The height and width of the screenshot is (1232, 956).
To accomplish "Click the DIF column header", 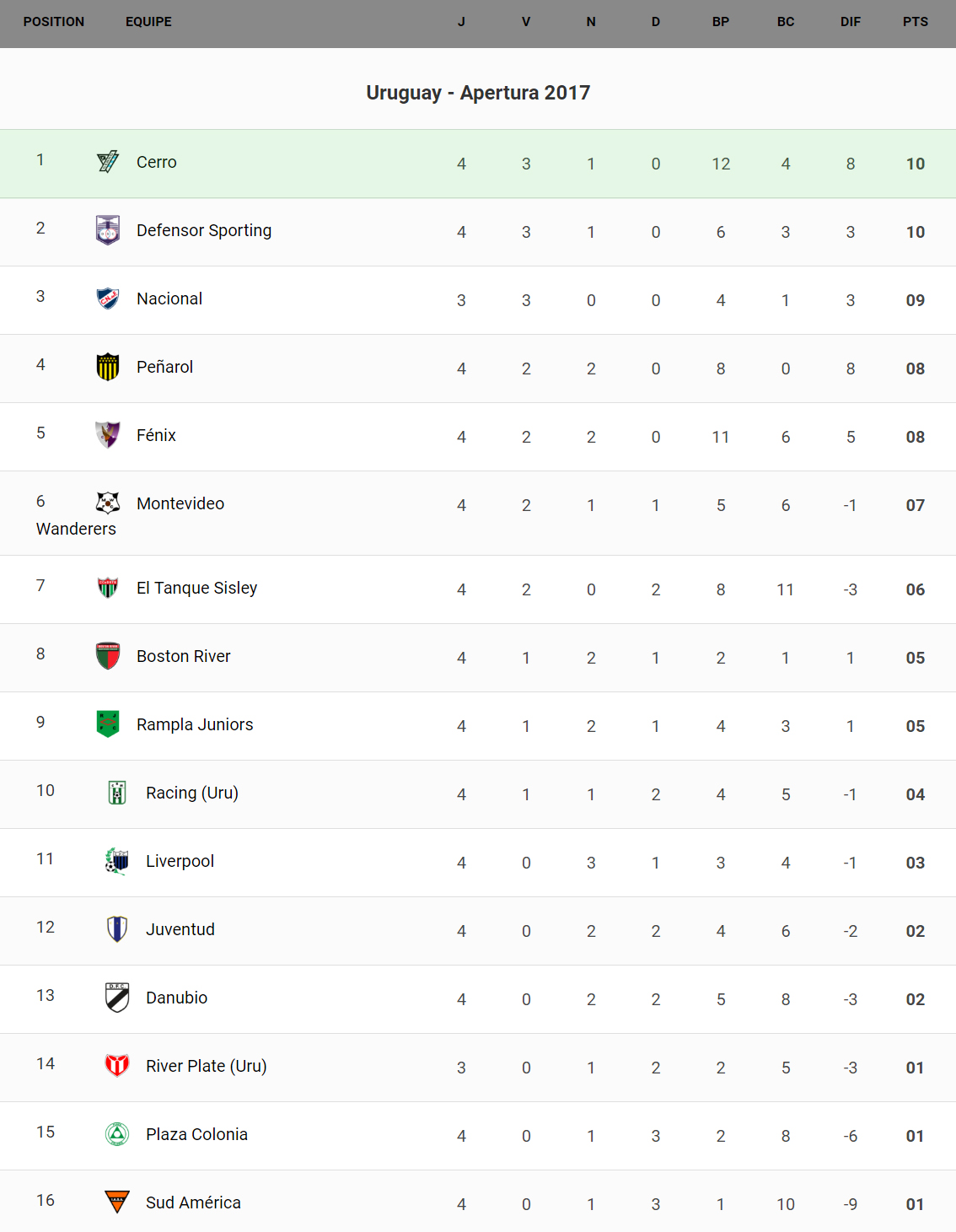I will click(850, 22).
